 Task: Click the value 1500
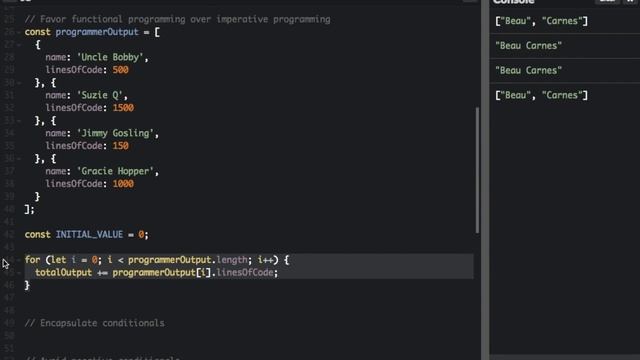(x=123, y=108)
